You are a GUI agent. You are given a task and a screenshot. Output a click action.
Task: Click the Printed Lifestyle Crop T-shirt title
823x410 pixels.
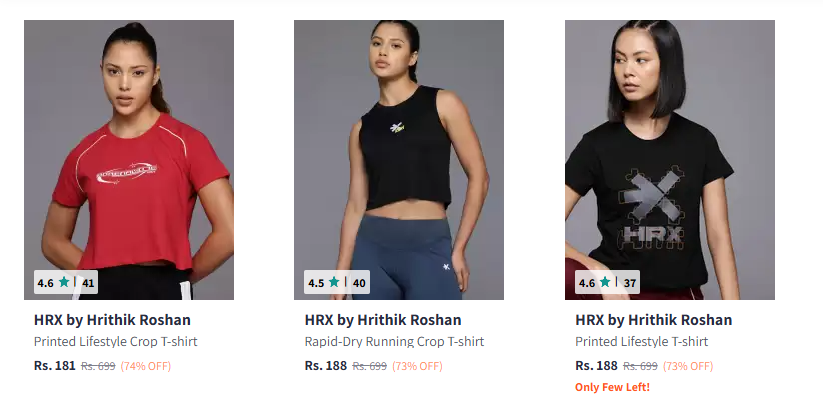[x=115, y=342]
